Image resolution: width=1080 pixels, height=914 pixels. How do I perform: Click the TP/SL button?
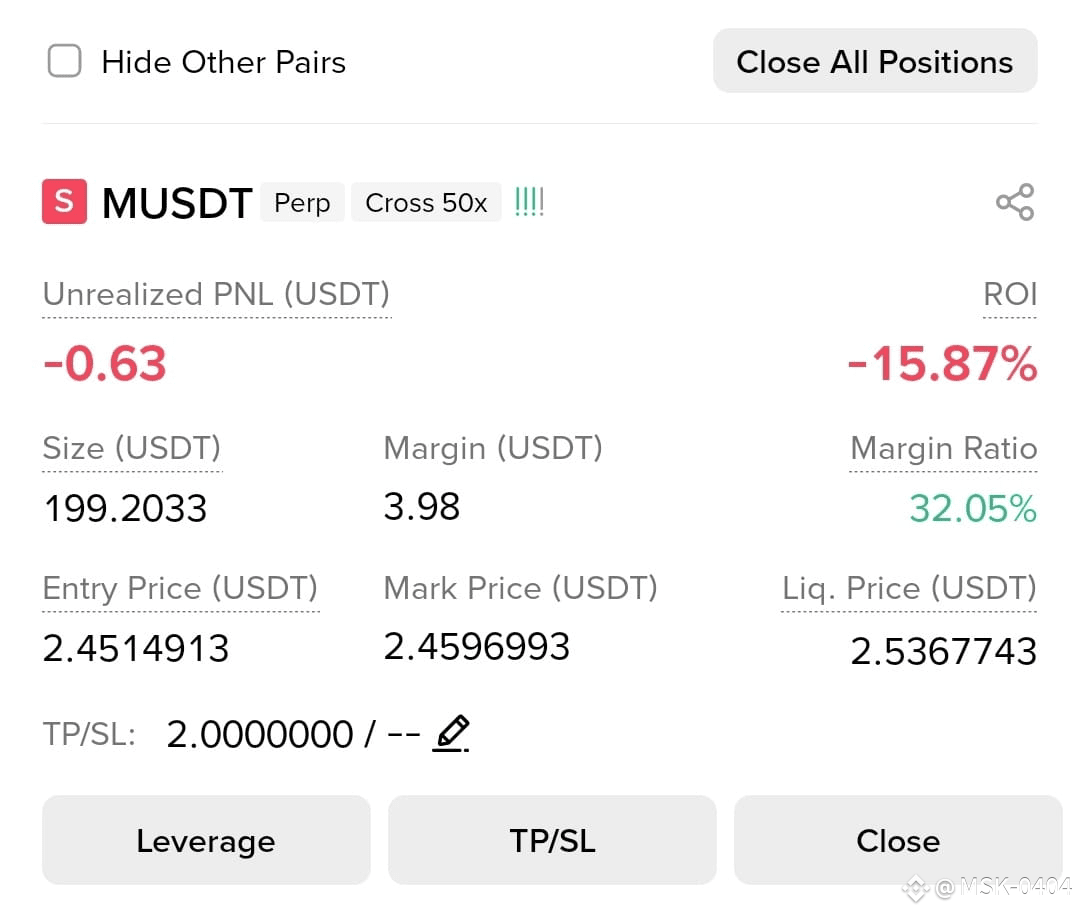click(552, 840)
